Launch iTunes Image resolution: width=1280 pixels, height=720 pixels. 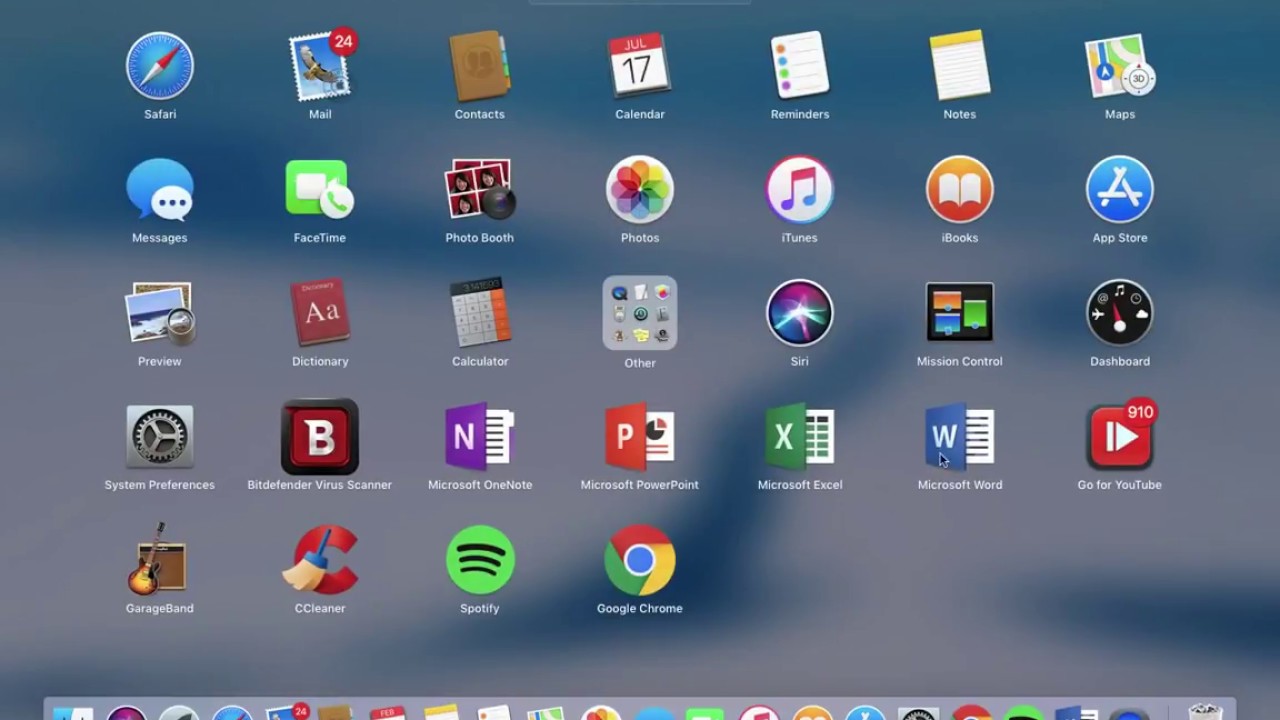800,190
